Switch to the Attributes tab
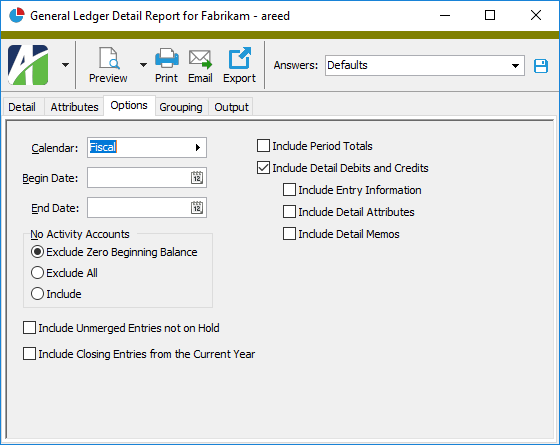 (x=74, y=107)
